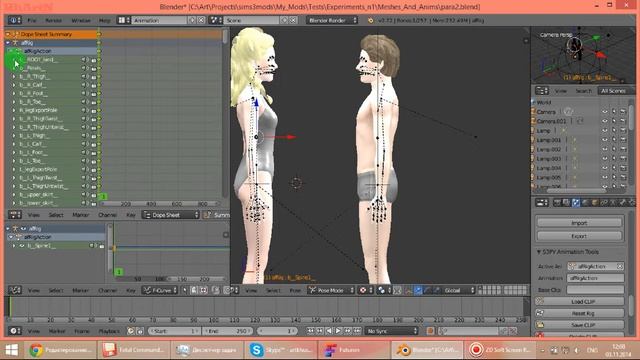Open the 3D viewport Pose menu
Viewport: 640px width, 360px height.
[295, 290]
